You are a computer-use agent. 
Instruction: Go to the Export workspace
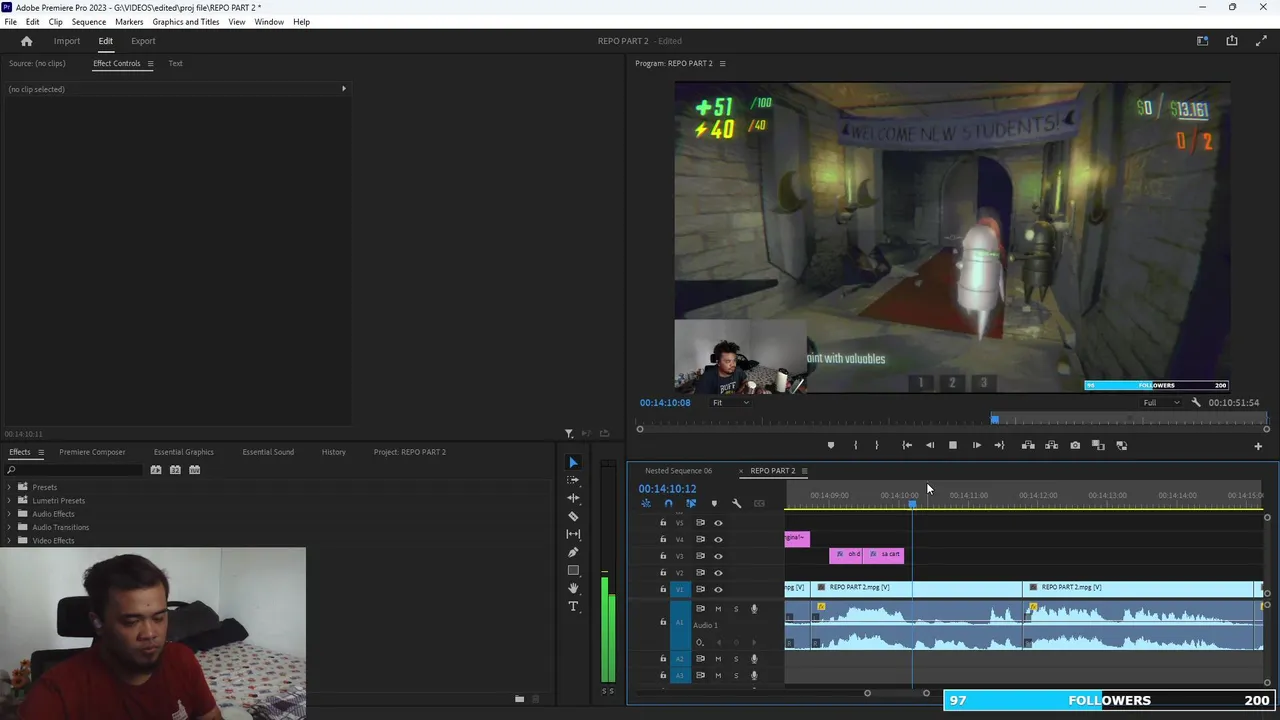[x=143, y=41]
